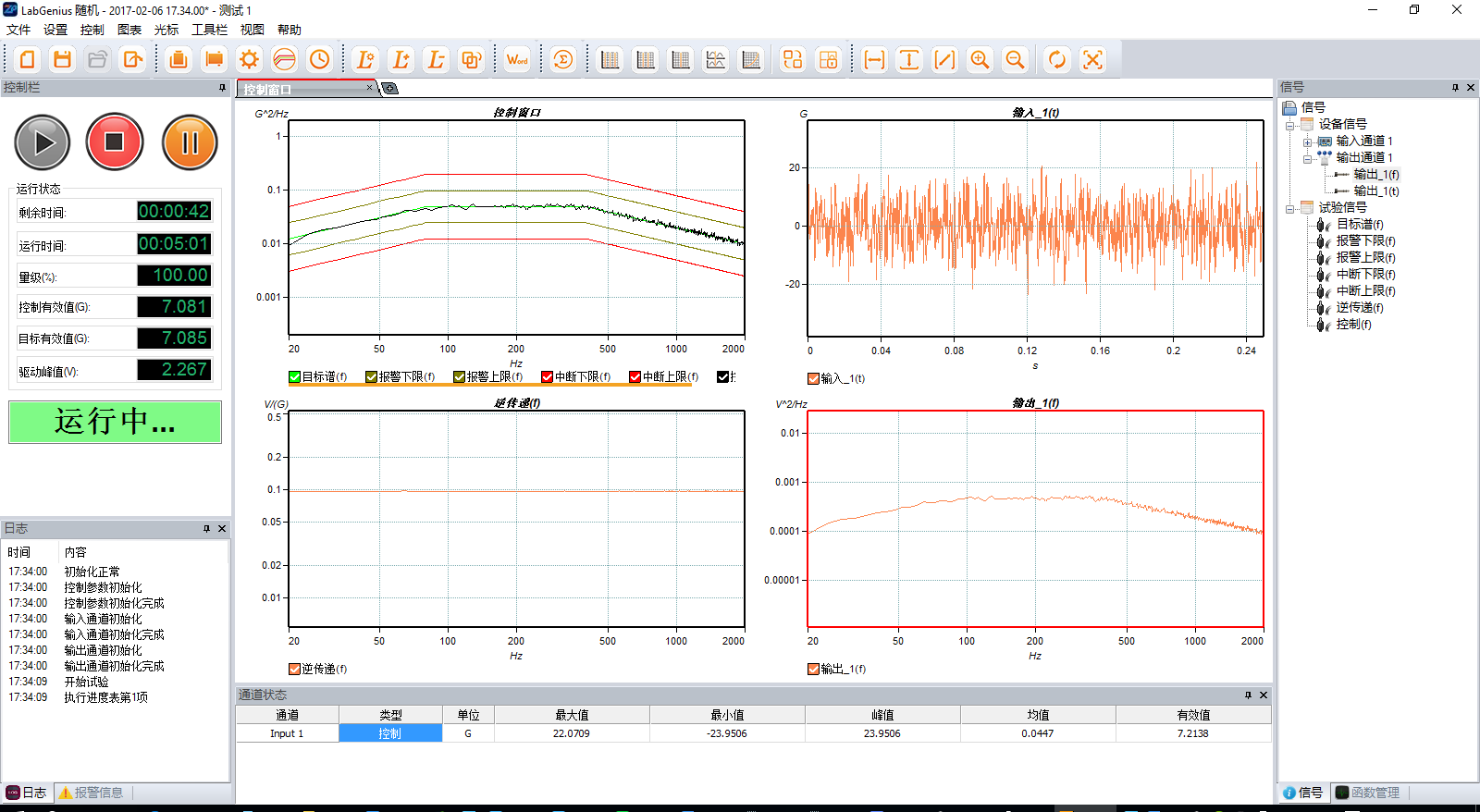Select 控制(f) in the signal tree
This screenshot has height=812, width=1480.
[x=1353, y=325]
